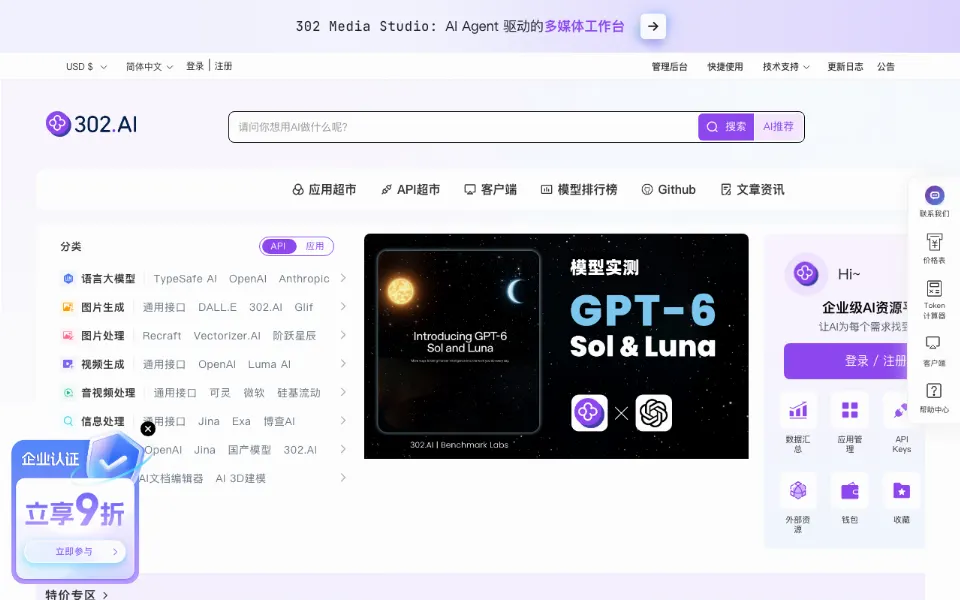
Task: Open the 更新日志 link
Action: point(845,67)
